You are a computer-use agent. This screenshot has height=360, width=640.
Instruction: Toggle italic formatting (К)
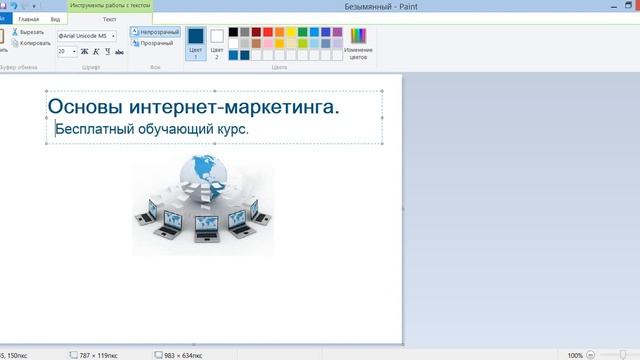(x=96, y=51)
